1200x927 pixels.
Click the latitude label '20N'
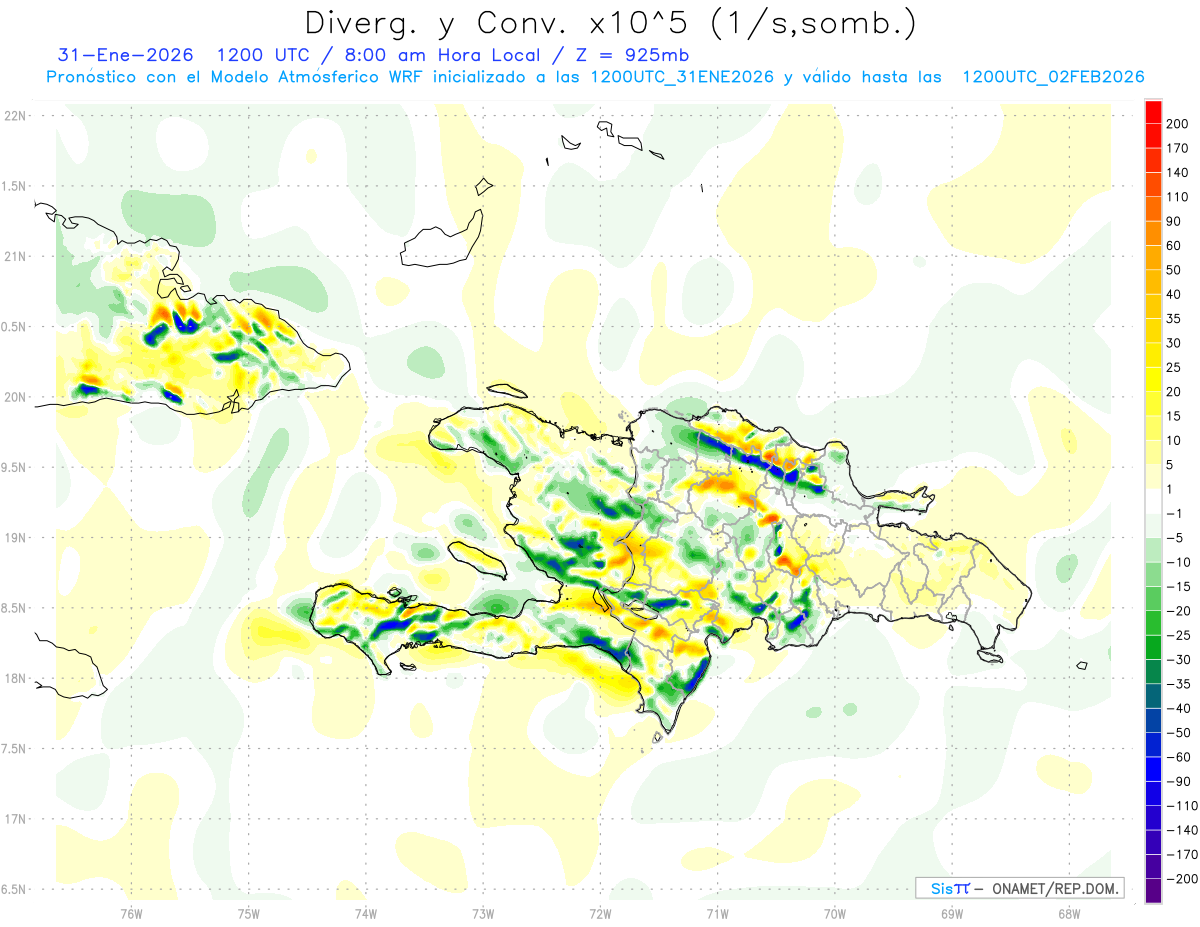(15, 397)
